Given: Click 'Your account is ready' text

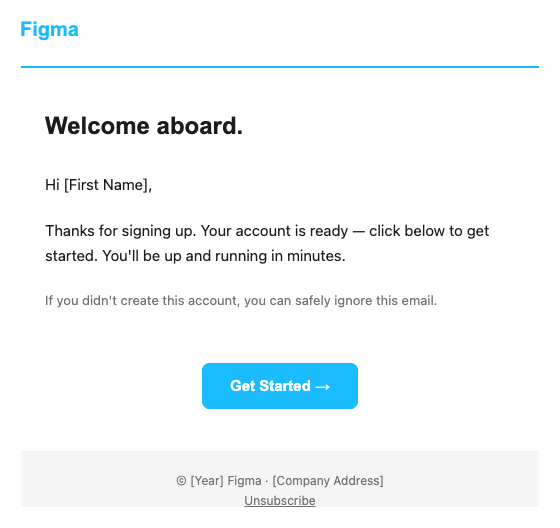Looking at the screenshot, I should 274,231.
